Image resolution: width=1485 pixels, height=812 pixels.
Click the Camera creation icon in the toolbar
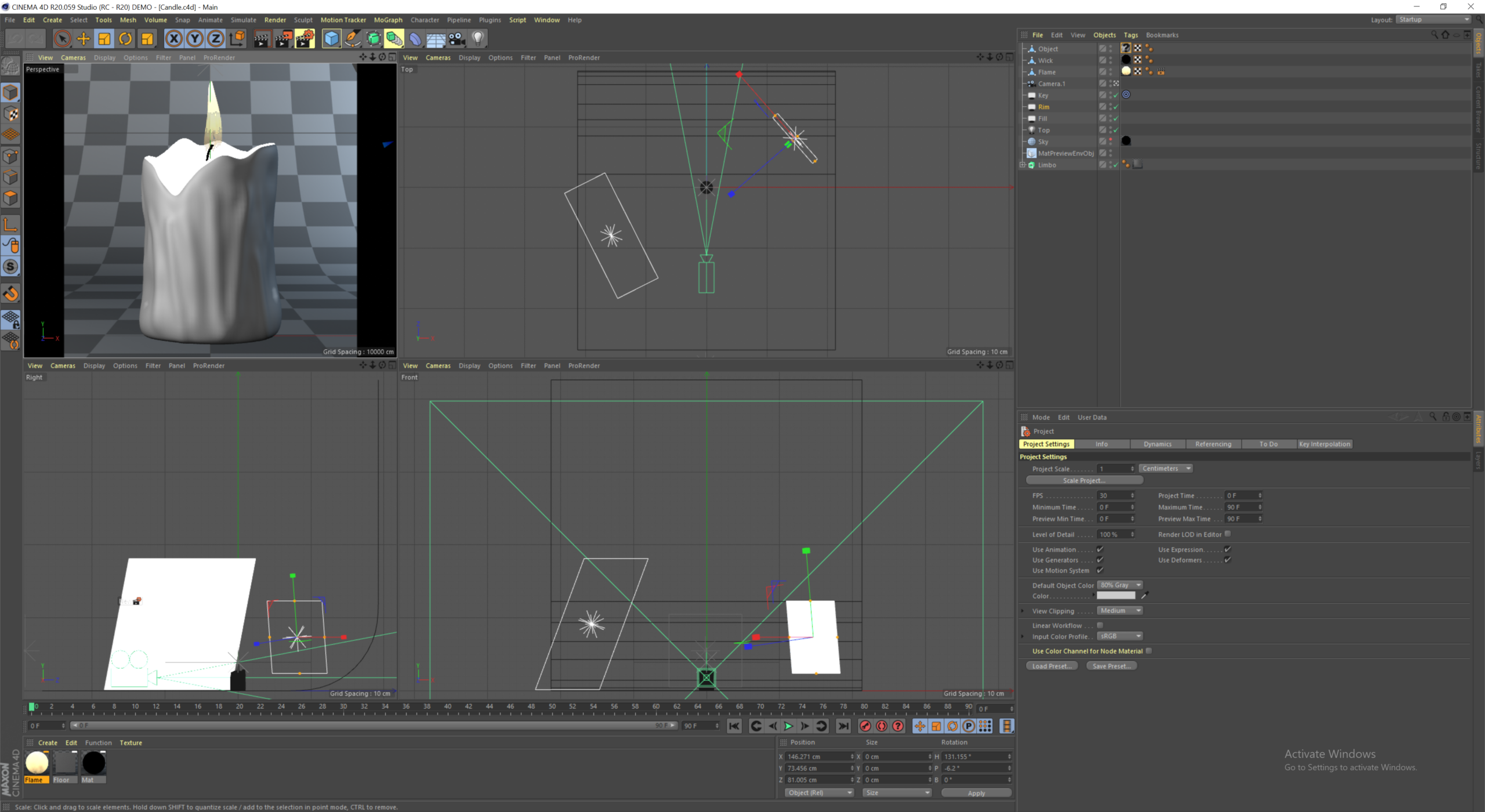click(x=456, y=38)
